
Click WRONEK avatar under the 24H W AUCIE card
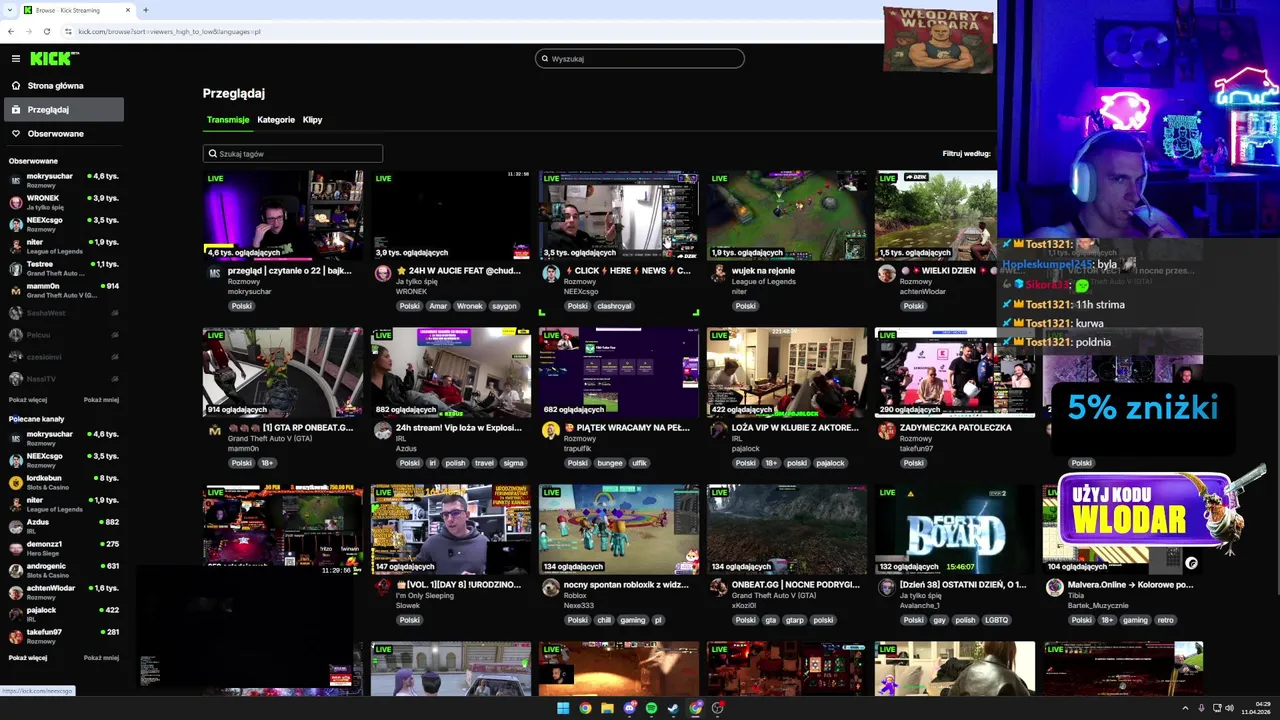pos(383,273)
